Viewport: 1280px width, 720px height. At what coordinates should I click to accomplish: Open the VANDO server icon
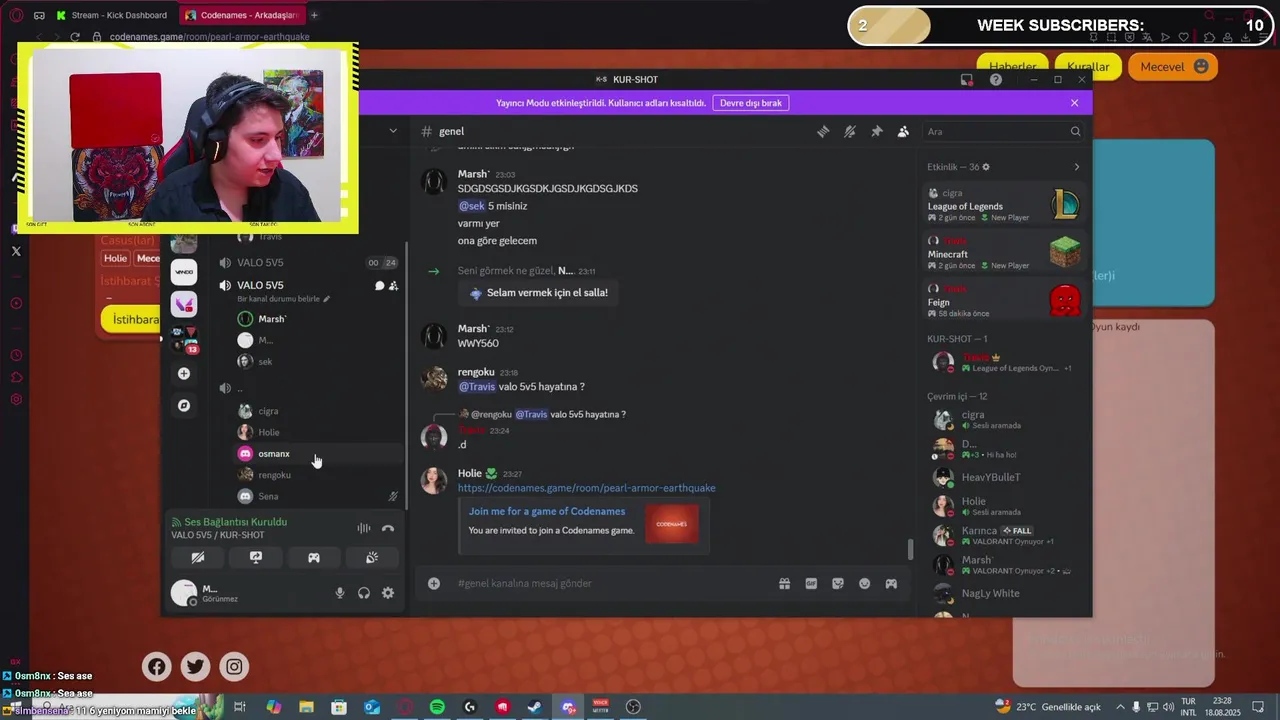coord(184,271)
